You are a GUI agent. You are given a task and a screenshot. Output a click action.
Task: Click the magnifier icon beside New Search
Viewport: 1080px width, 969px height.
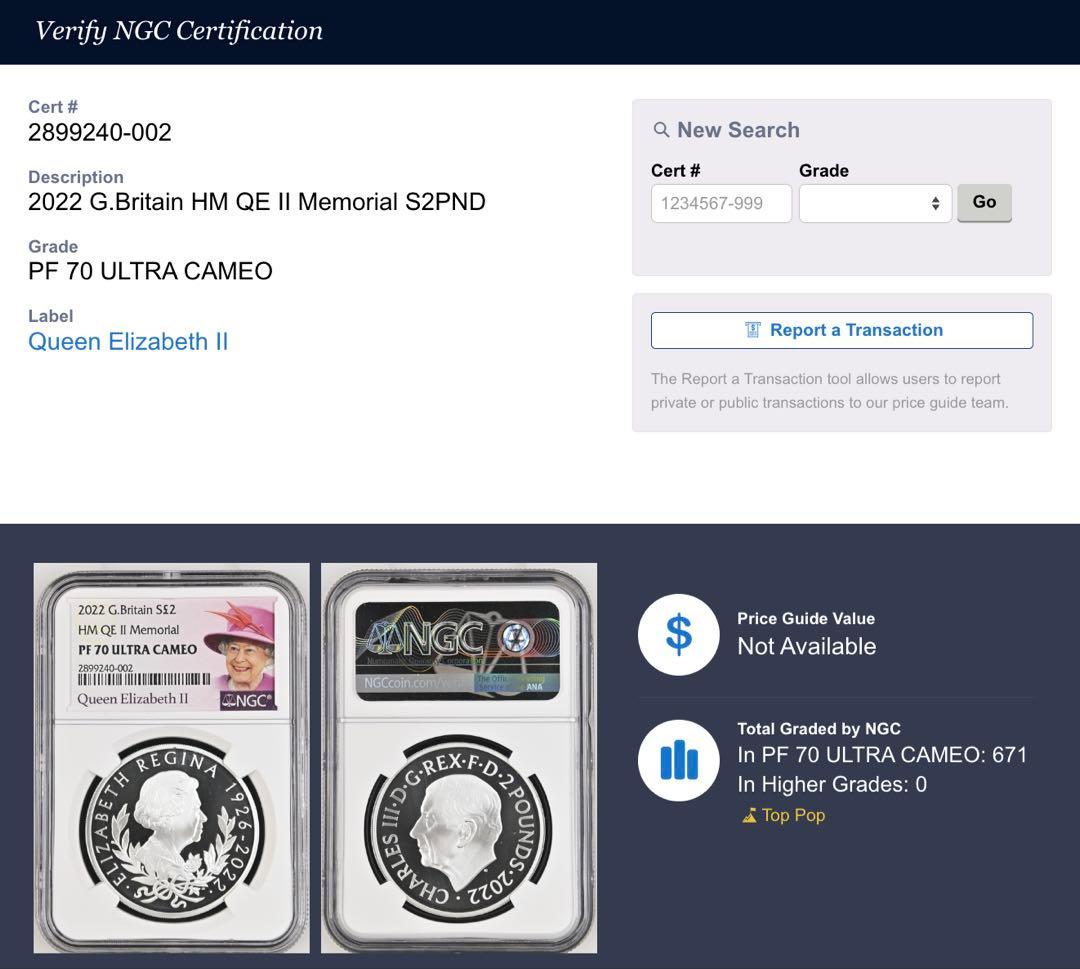pyautogui.click(x=661, y=130)
